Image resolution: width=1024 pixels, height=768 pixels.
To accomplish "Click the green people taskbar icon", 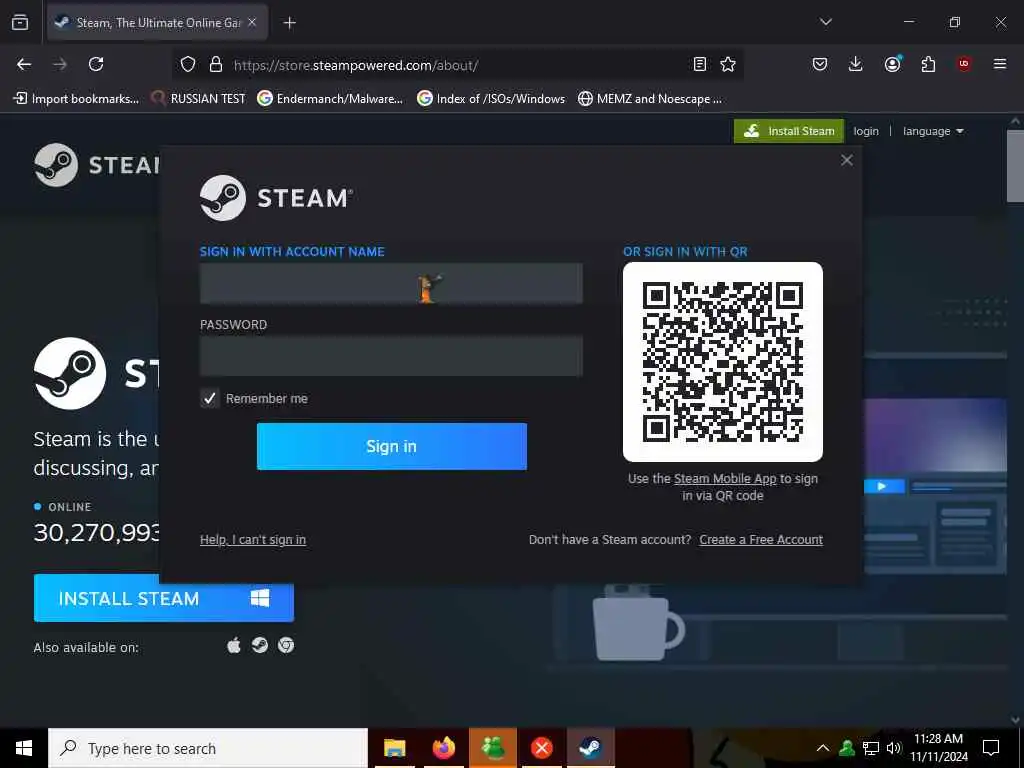I will [x=492, y=748].
